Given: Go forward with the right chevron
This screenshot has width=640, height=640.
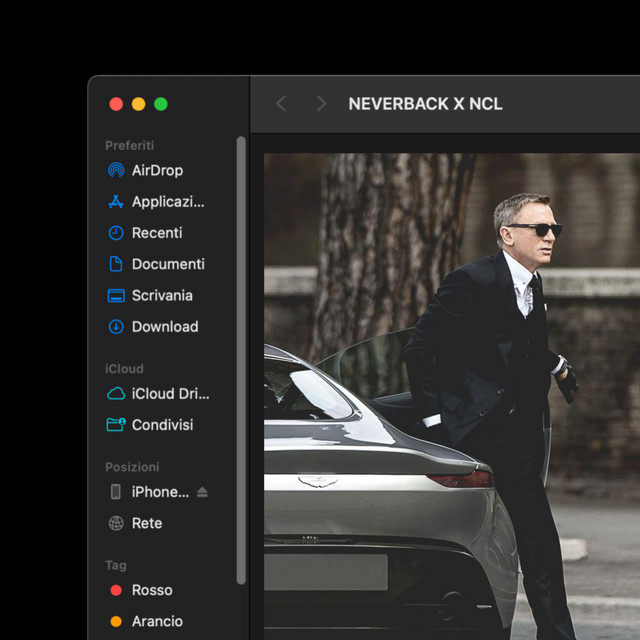Looking at the screenshot, I should 321,104.
